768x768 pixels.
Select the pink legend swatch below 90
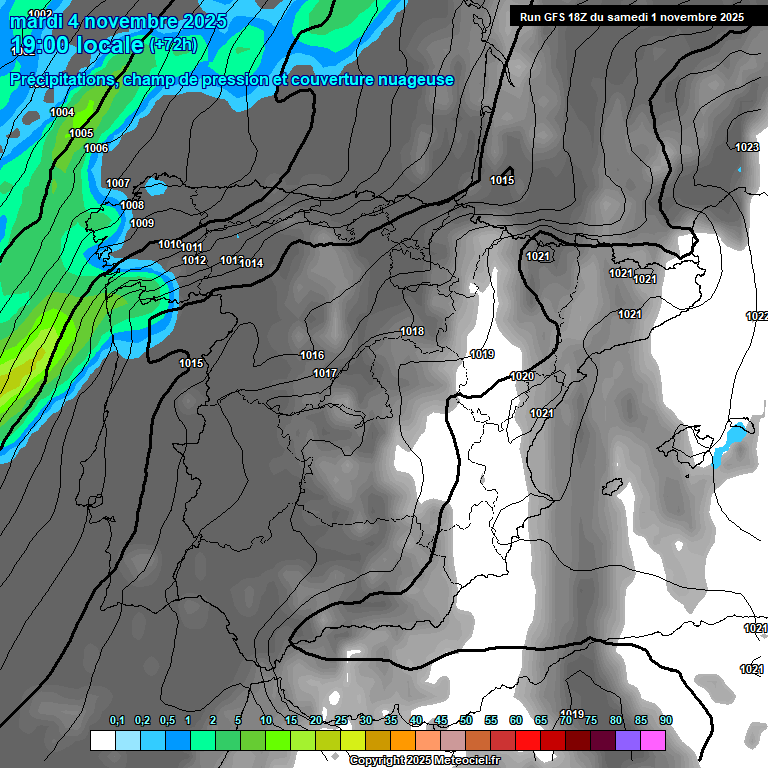tap(653, 740)
